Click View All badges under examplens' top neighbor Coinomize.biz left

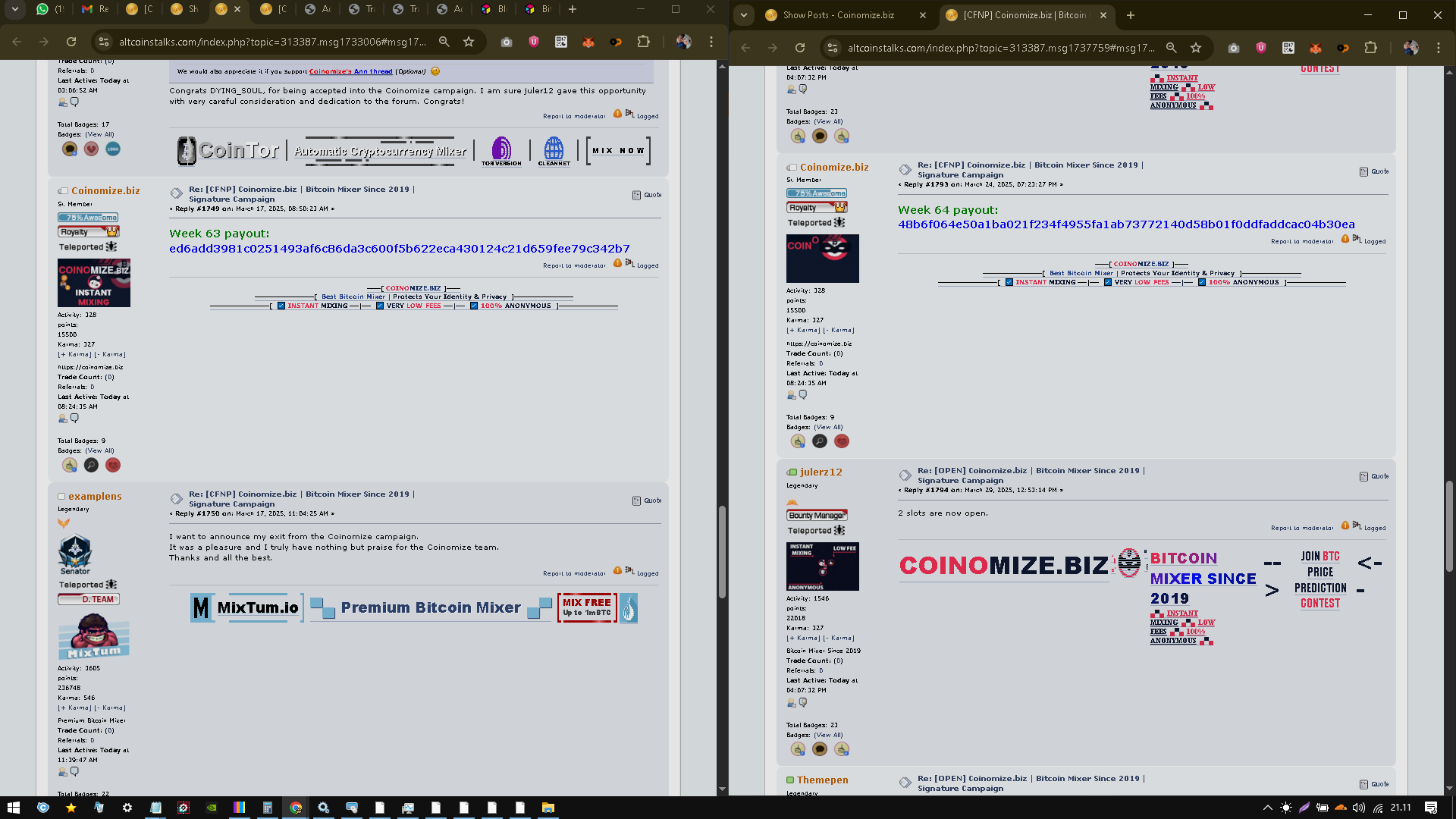click(x=99, y=450)
